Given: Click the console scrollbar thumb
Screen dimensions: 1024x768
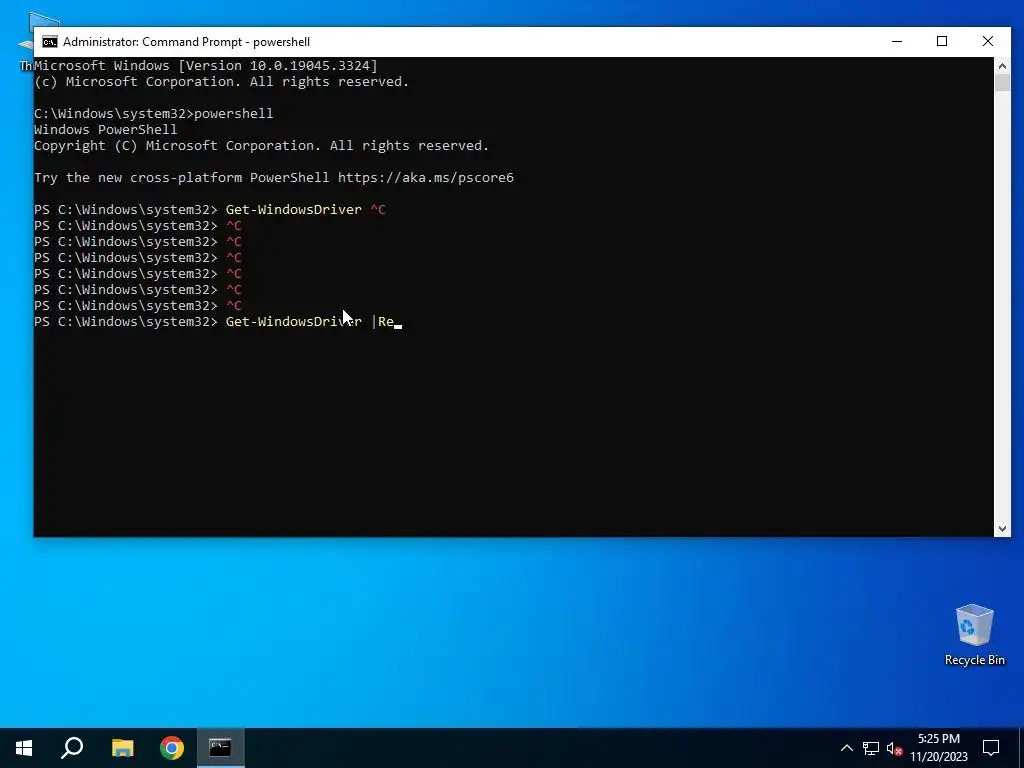Looking at the screenshot, I should pos(1002,82).
